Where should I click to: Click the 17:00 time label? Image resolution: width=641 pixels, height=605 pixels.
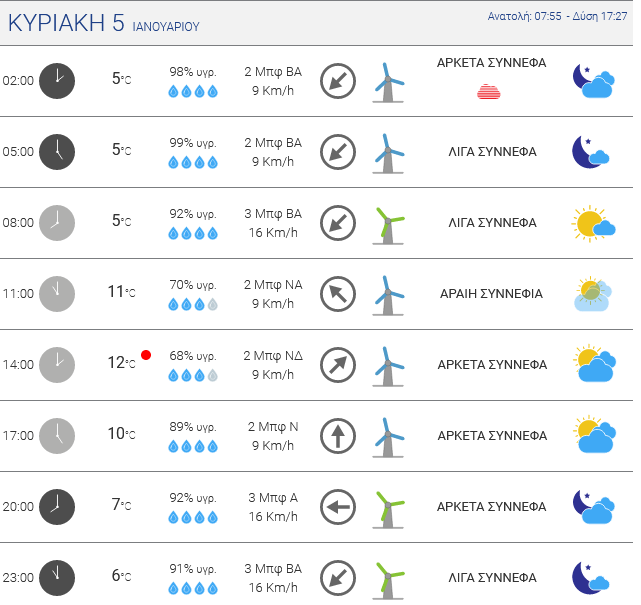[18, 436]
